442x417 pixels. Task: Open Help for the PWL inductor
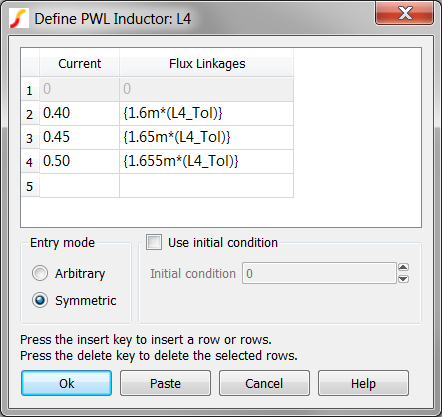tap(363, 383)
